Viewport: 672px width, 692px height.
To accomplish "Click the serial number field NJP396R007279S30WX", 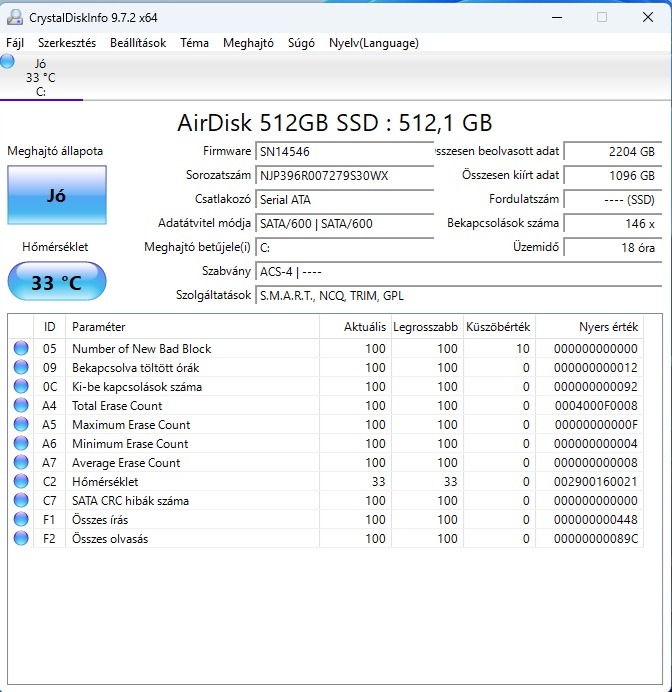I will coord(345,176).
